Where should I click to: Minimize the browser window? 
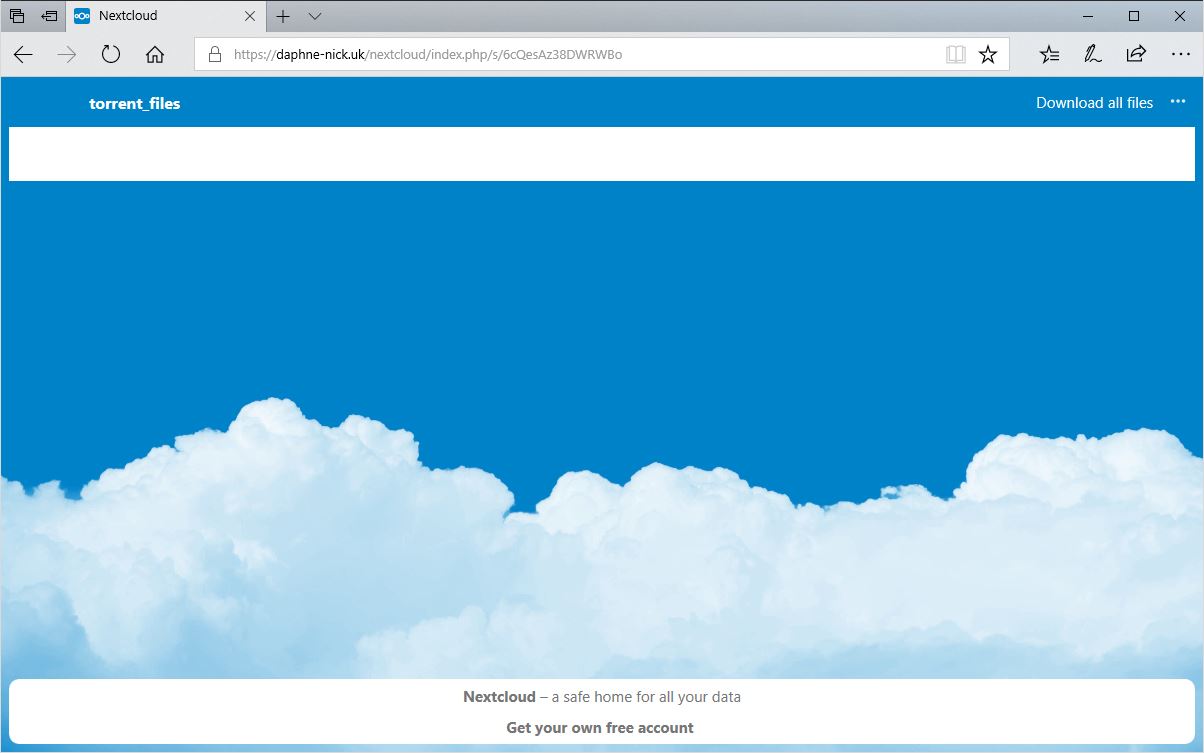(1087, 16)
